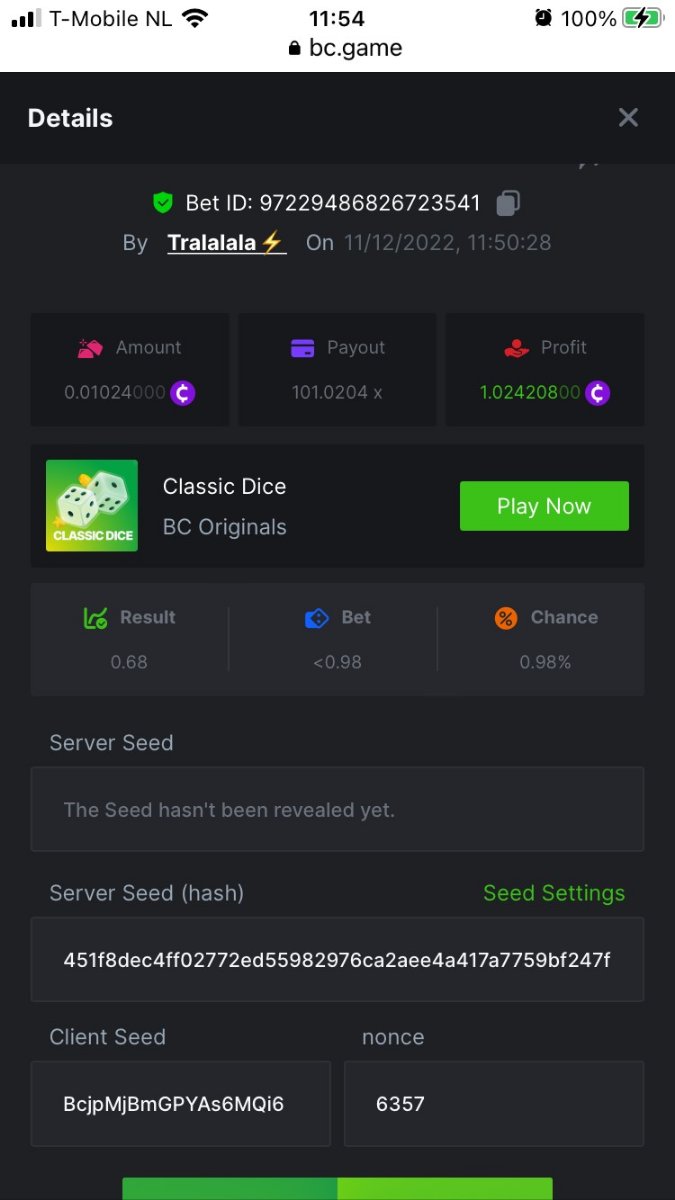Tap the Chance percent icon
The width and height of the screenshot is (675, 1200).
[506, 618]
